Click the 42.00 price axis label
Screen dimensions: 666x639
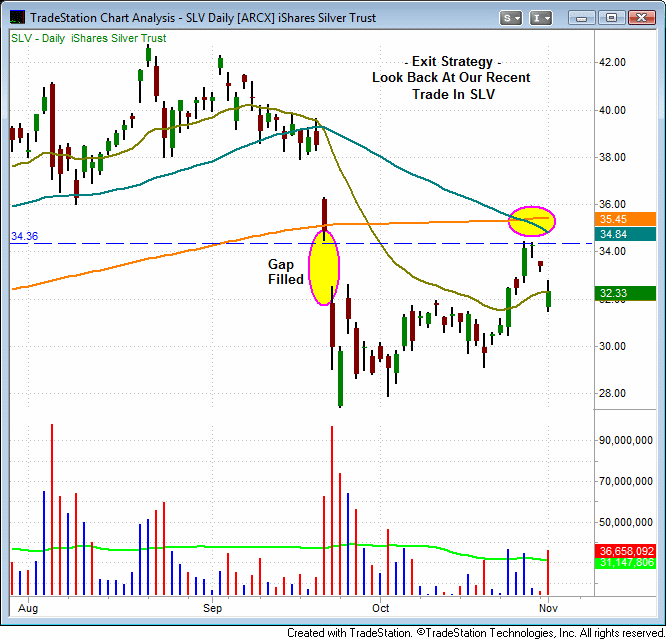612,62
